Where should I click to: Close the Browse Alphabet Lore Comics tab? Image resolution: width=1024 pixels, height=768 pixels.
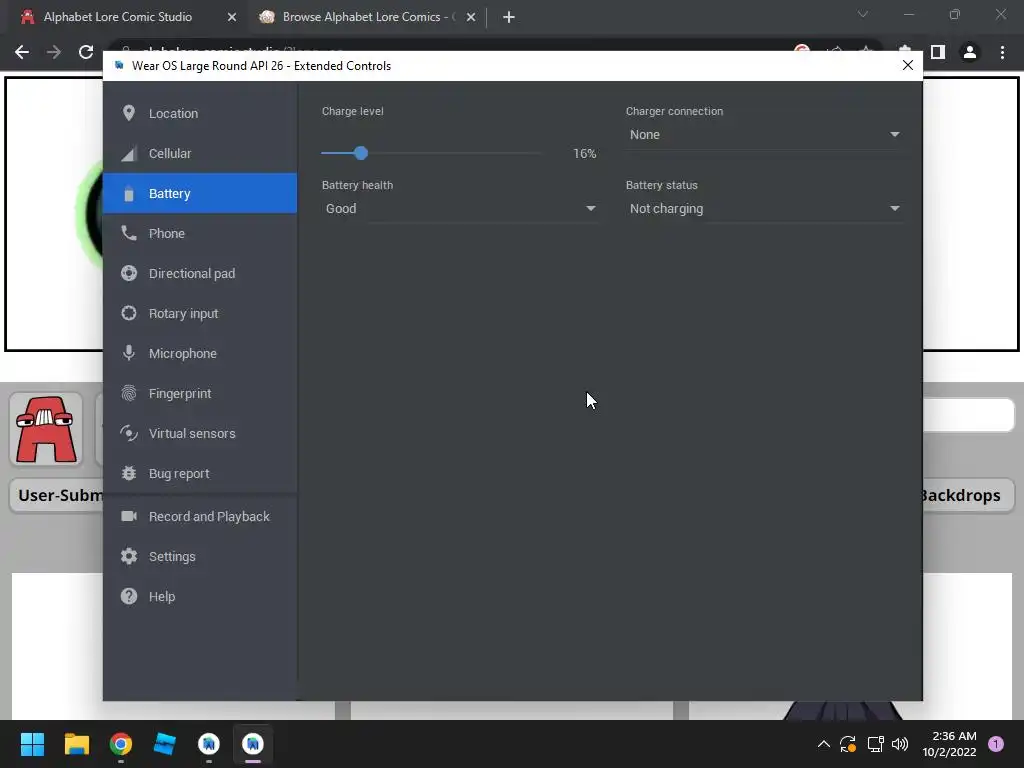click(x=471, y=18)
